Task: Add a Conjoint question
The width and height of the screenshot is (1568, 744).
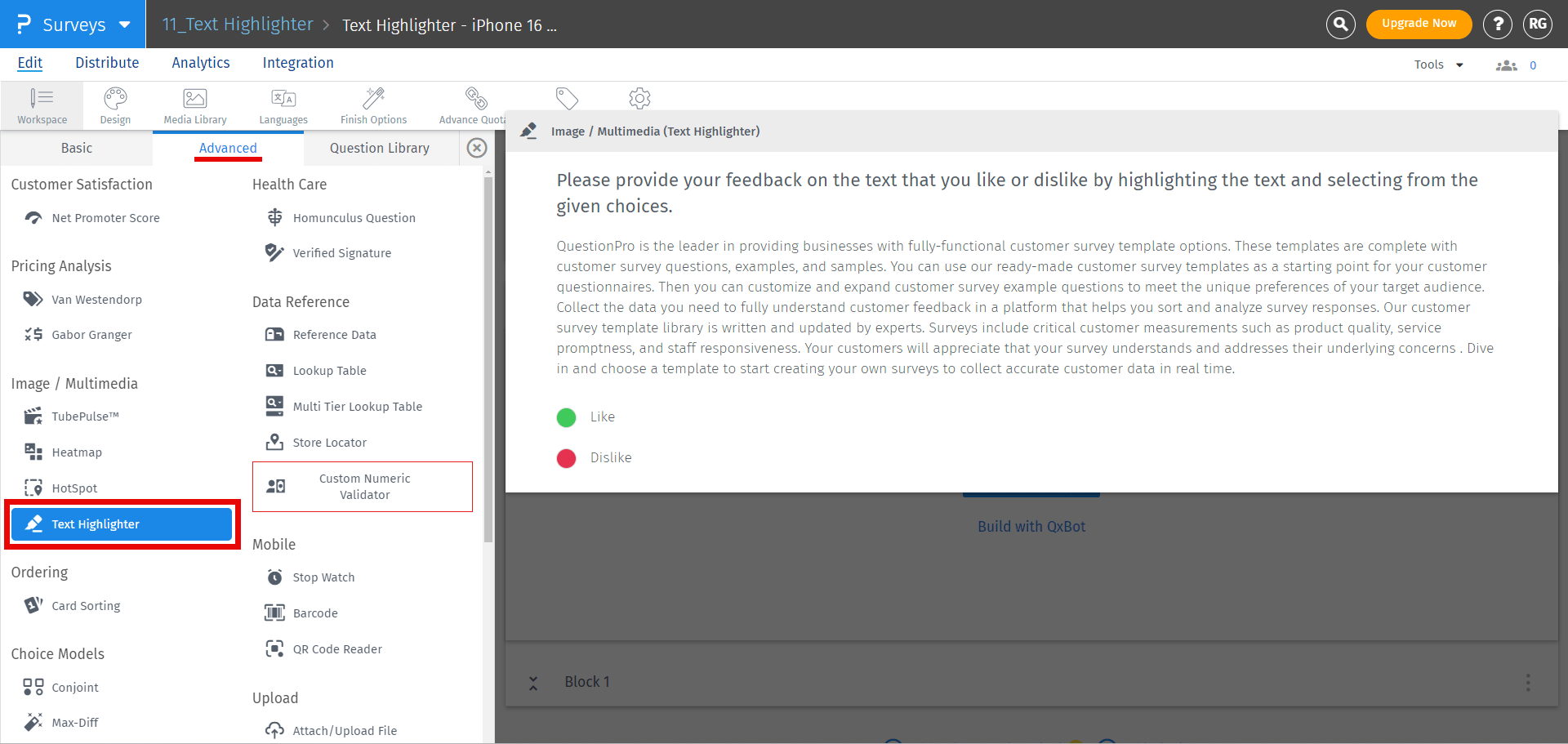Action: (x=60, y=688)
